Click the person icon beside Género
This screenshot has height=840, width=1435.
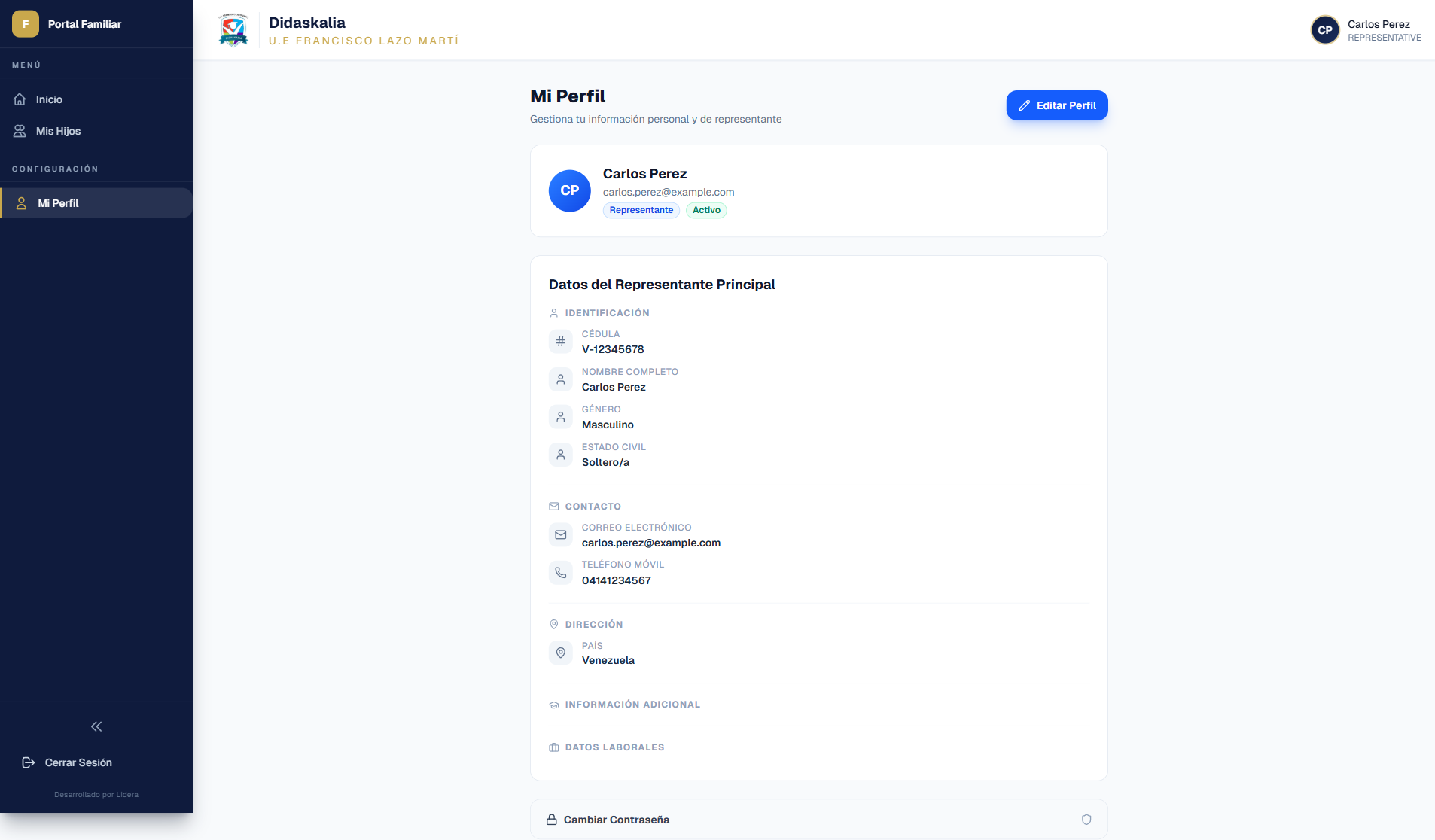tap(561, 417)
